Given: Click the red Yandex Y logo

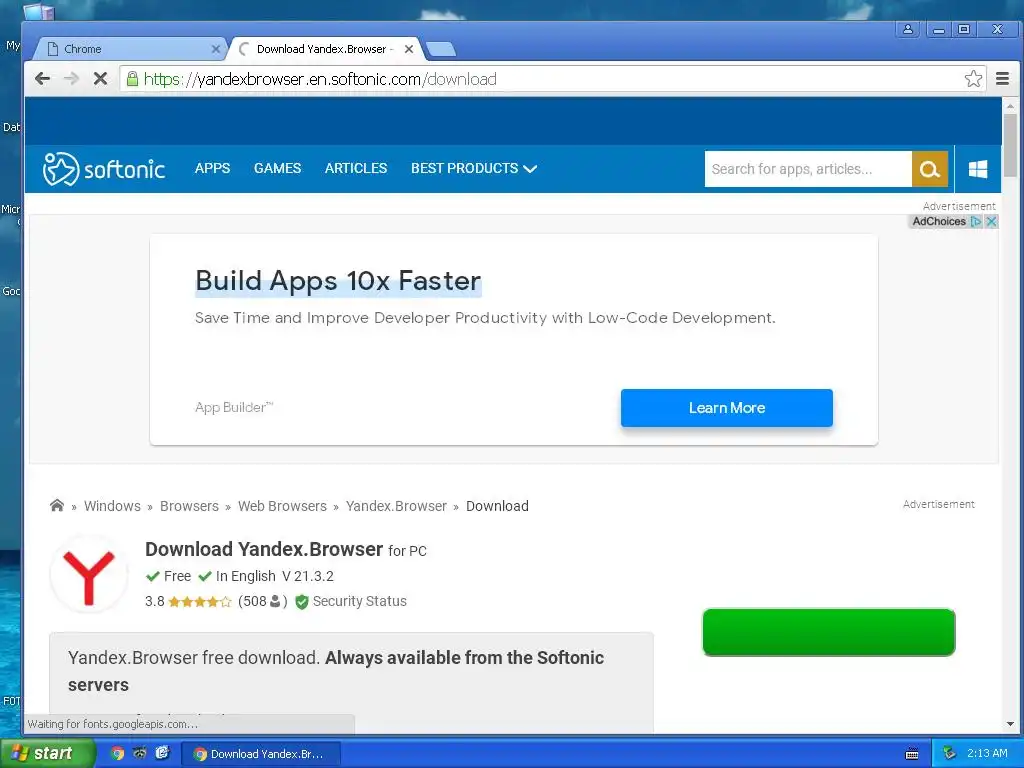Looking at the screenshot, I should 89,575.
